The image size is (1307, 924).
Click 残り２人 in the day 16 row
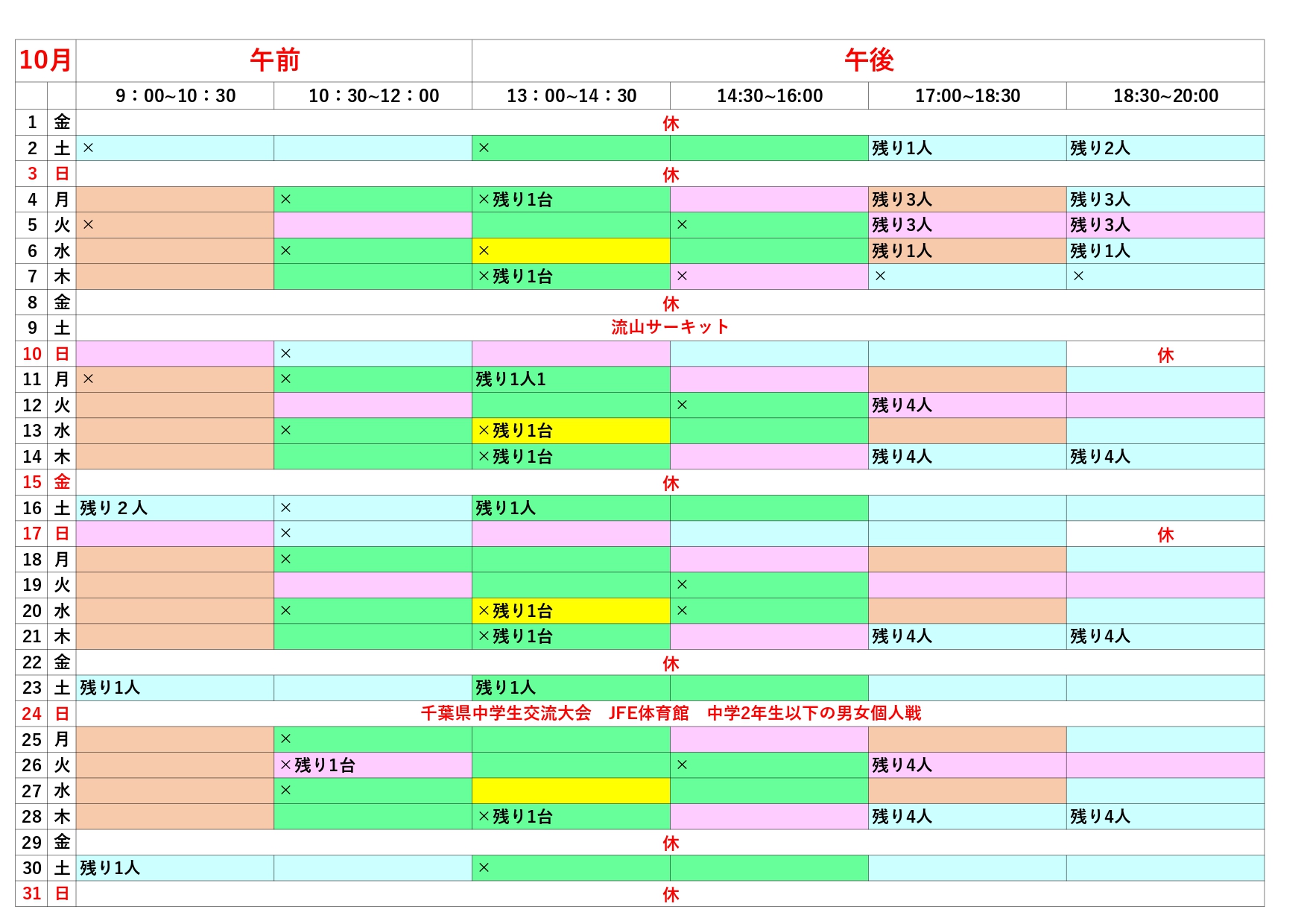tap(113, 508)
